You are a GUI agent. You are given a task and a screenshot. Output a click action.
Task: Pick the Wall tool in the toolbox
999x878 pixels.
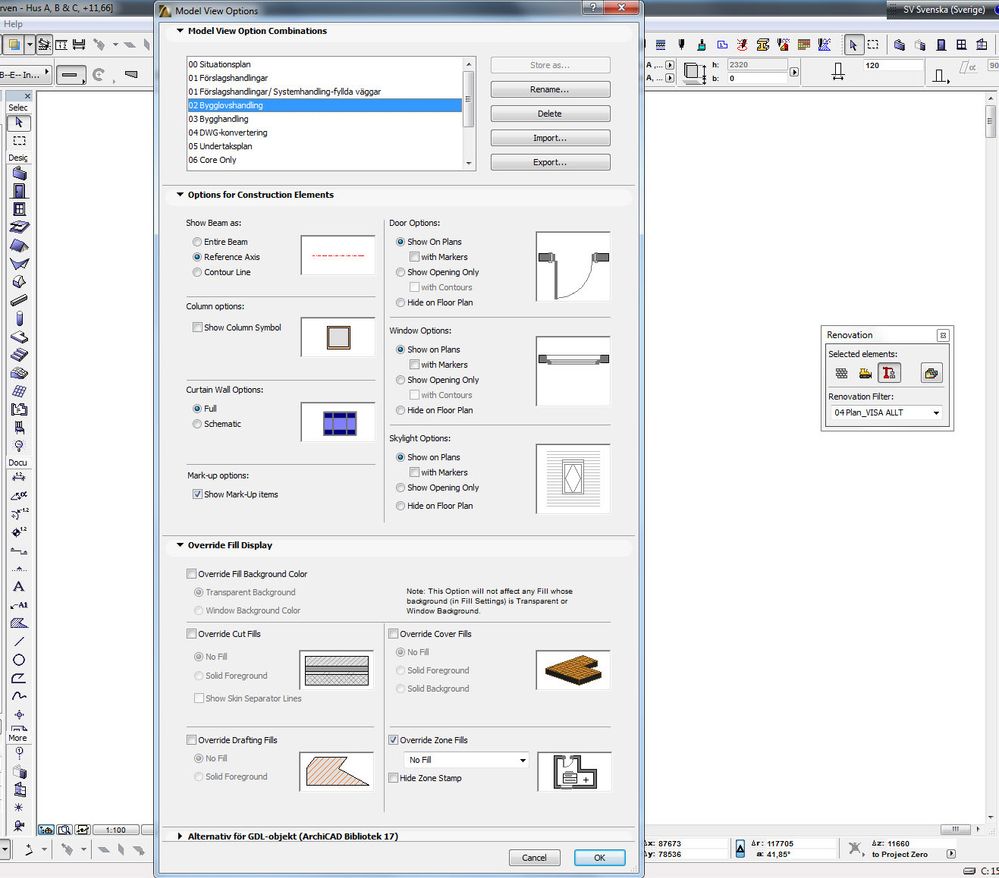19,173
